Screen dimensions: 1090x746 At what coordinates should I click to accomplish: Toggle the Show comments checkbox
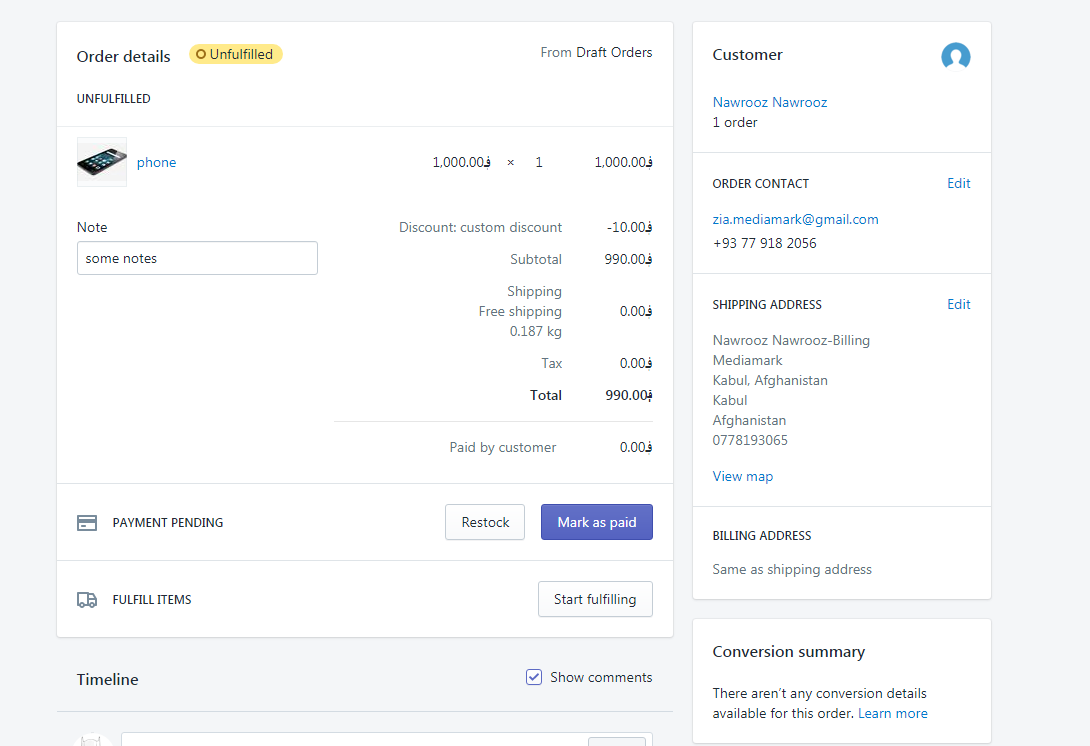(533, 677)
